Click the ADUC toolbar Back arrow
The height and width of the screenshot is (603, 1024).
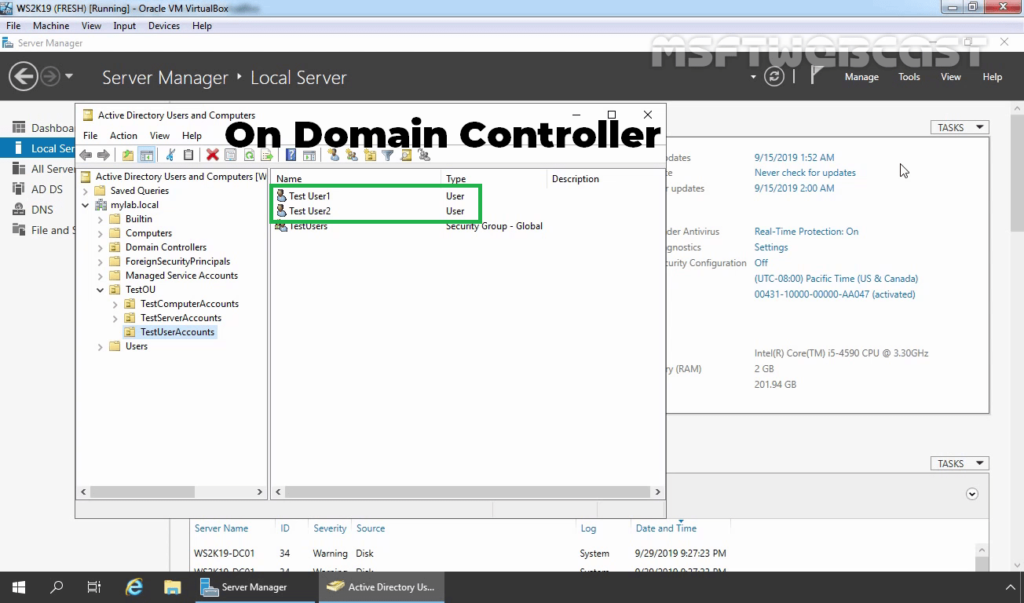pyautogui.click(x=86, y=155)
